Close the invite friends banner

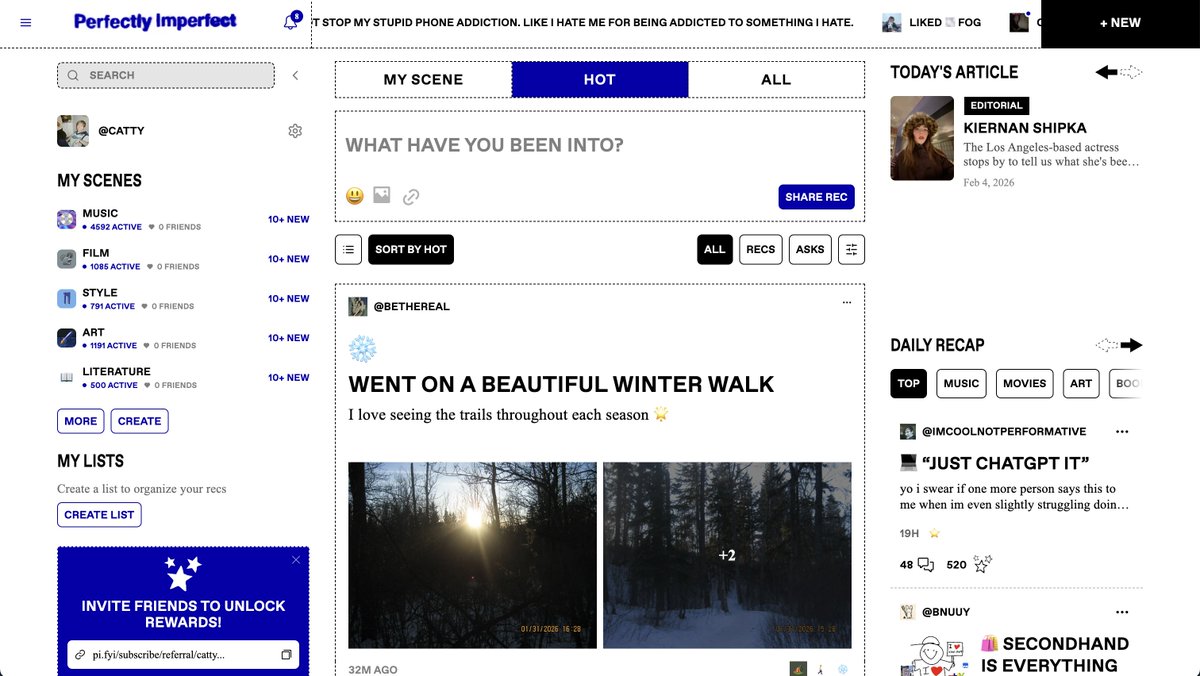tap(296, 560)
